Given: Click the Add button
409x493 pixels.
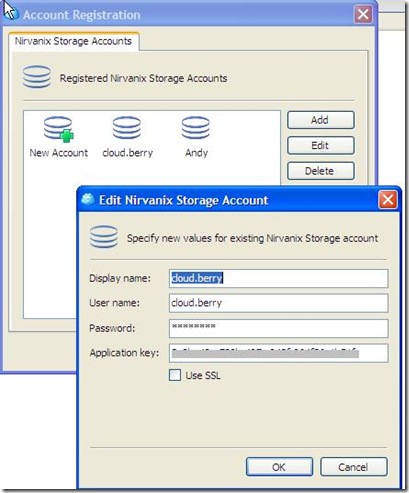Looking at the screenshot, I should tap(320, 120).
